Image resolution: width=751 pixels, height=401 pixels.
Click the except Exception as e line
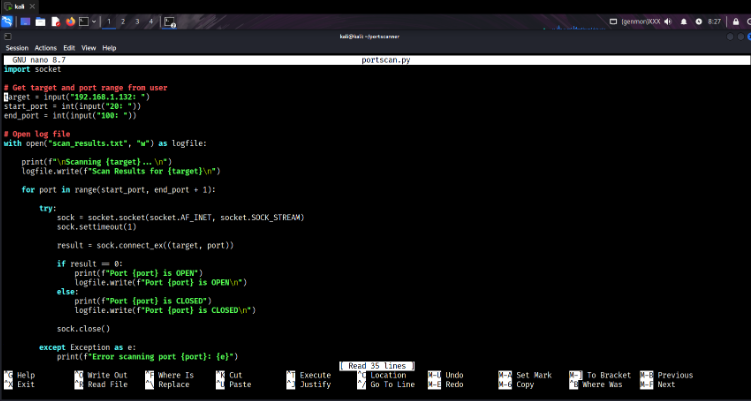(88, 348)
